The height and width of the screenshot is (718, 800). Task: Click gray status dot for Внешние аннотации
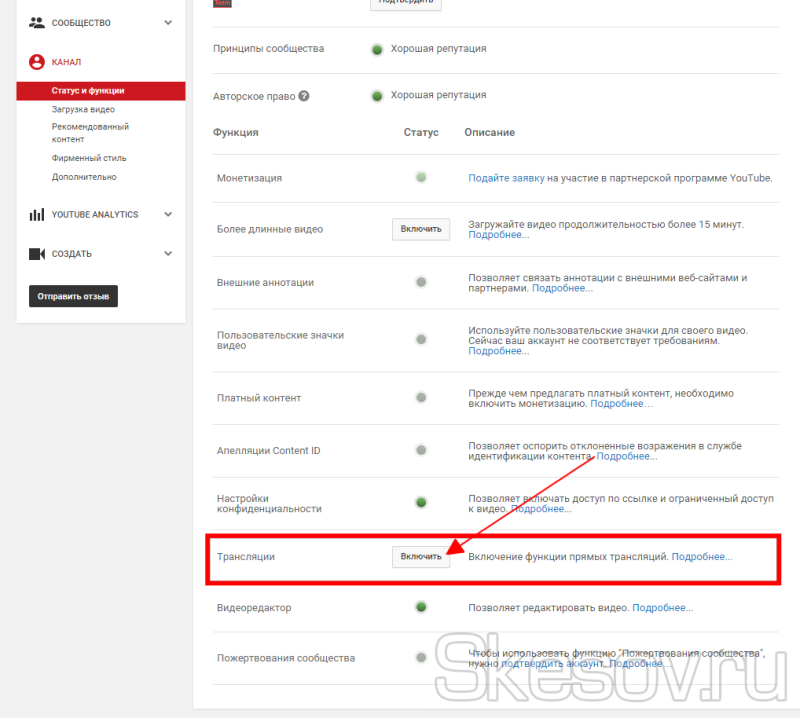[x=421, y=282]
